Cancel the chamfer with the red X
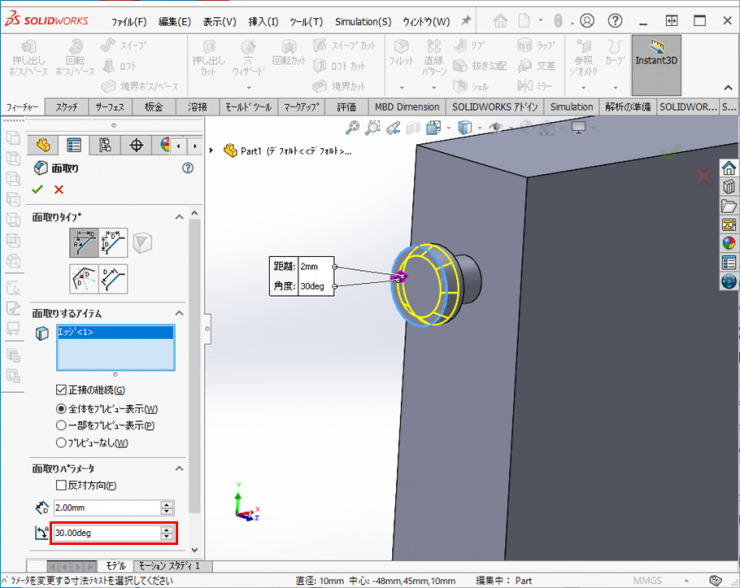 click(59, 189)
